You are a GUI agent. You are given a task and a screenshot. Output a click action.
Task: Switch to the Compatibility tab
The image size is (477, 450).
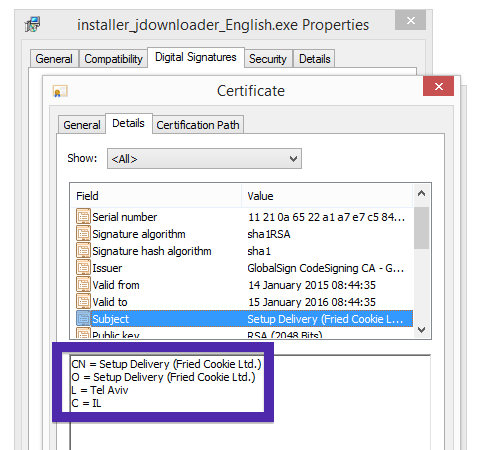[x=113, y=59]
